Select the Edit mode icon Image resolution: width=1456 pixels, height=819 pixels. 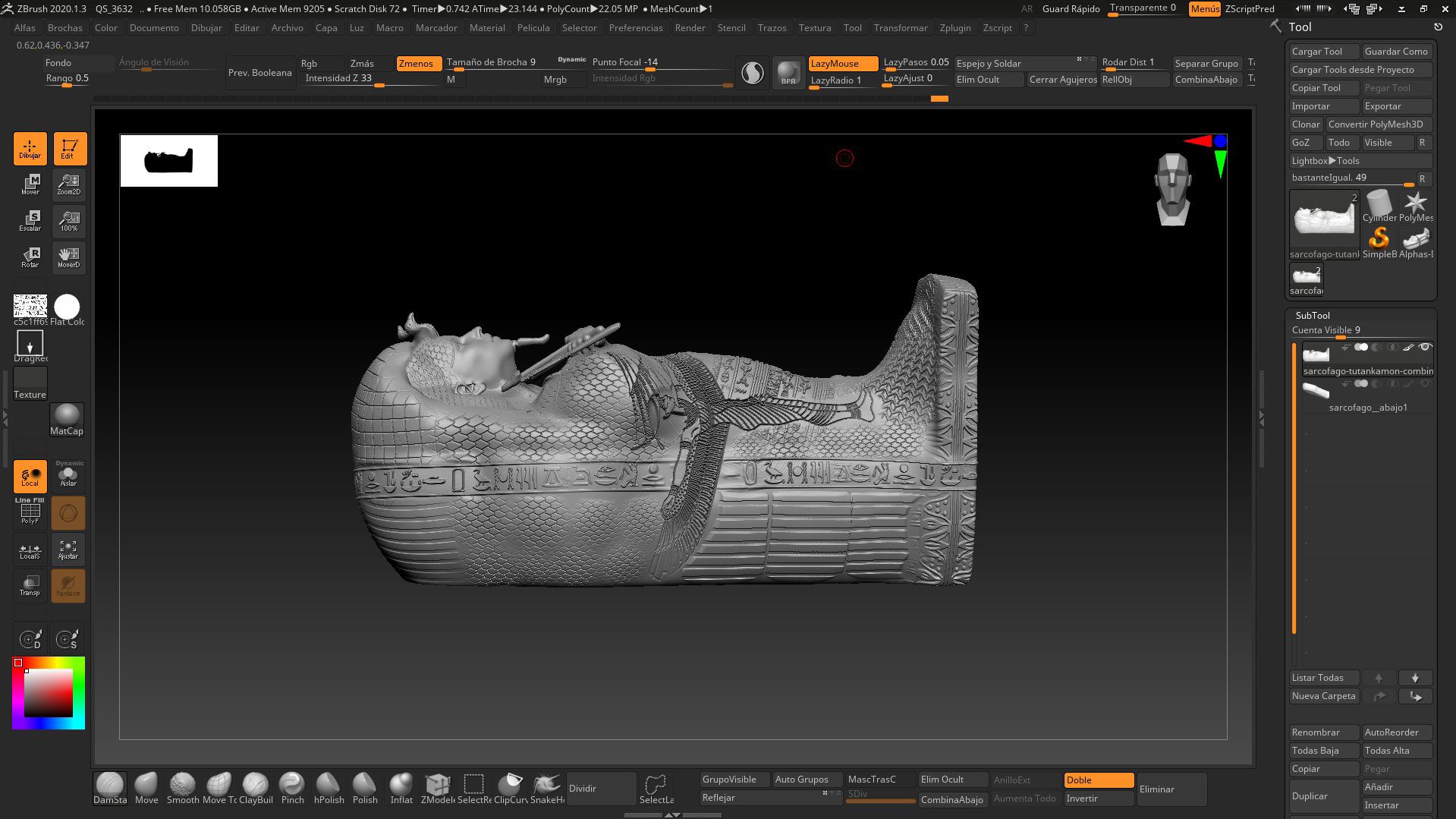69,148
